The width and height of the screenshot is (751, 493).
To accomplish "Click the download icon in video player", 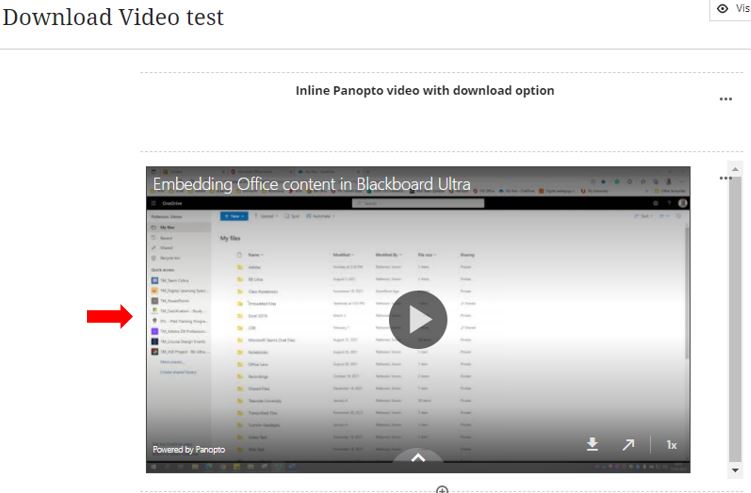I will [592, 444].
